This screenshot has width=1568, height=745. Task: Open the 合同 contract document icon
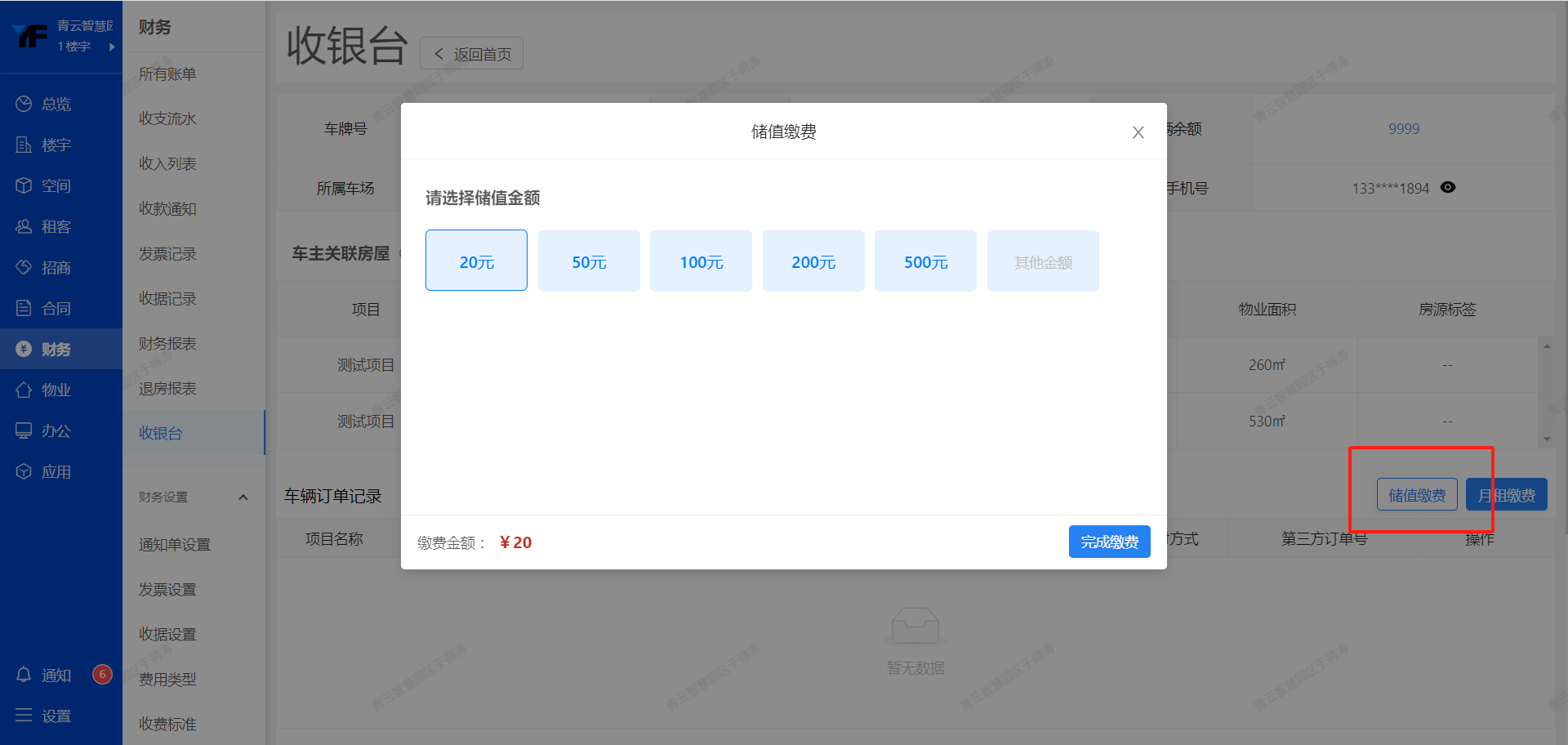(24, 308)
